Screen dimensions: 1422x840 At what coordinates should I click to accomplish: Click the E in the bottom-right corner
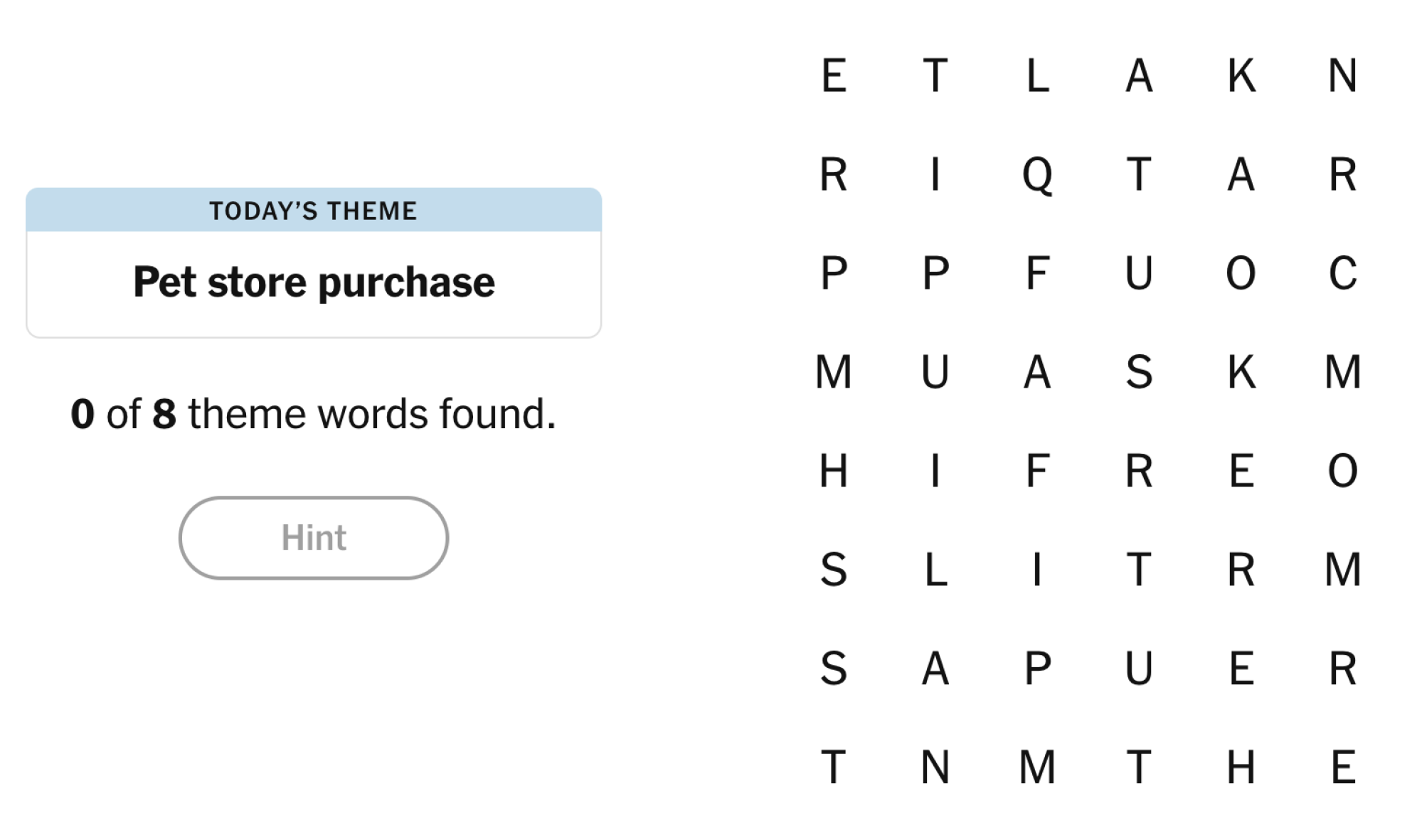tap(1341, 765)
